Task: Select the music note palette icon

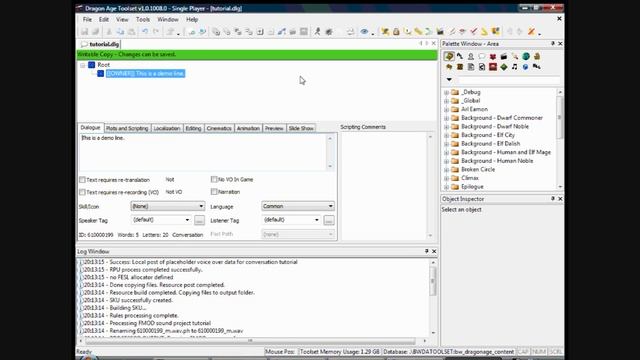Action: click(515, 67)
